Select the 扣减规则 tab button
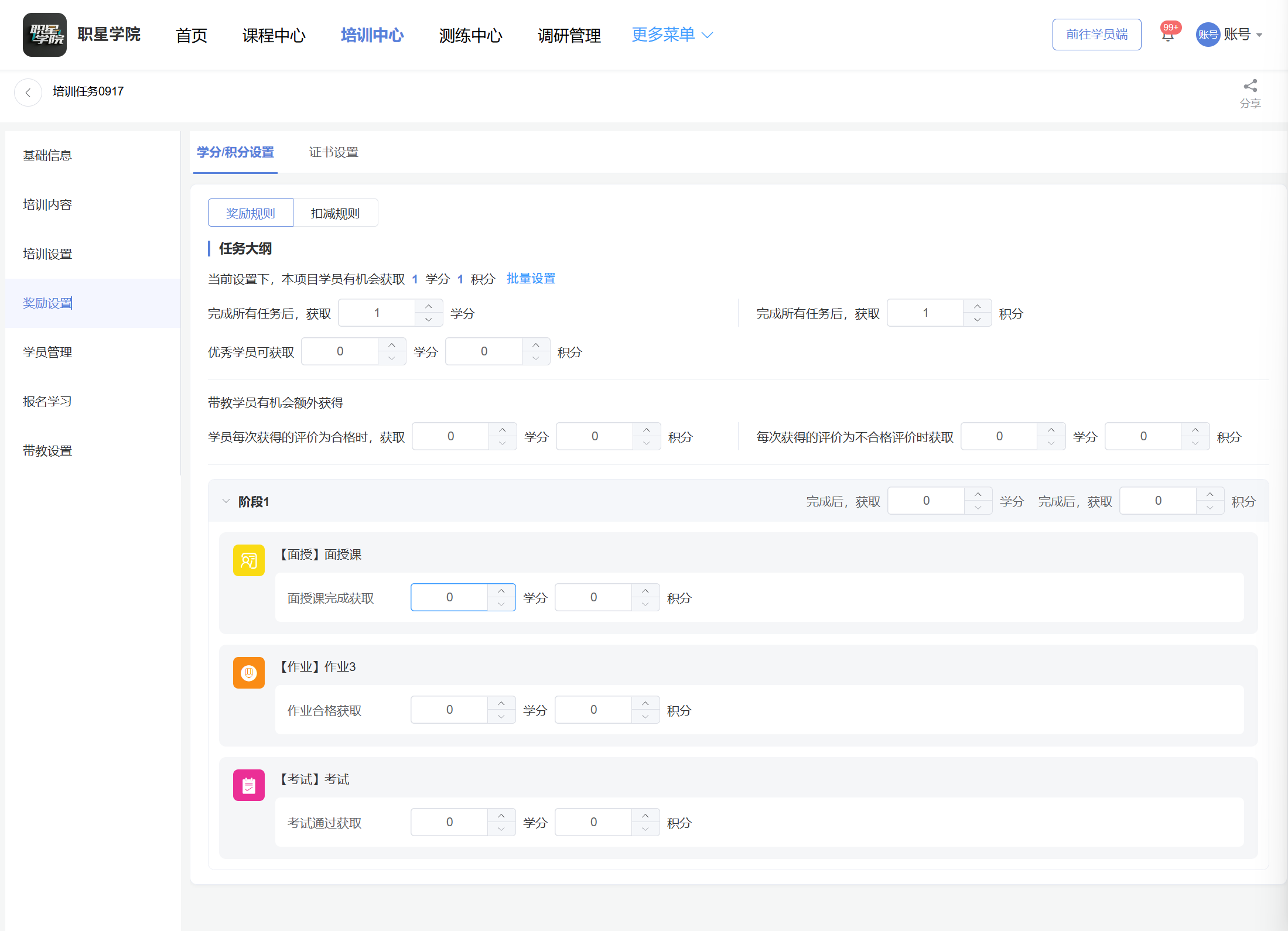 tap(336, 213)
